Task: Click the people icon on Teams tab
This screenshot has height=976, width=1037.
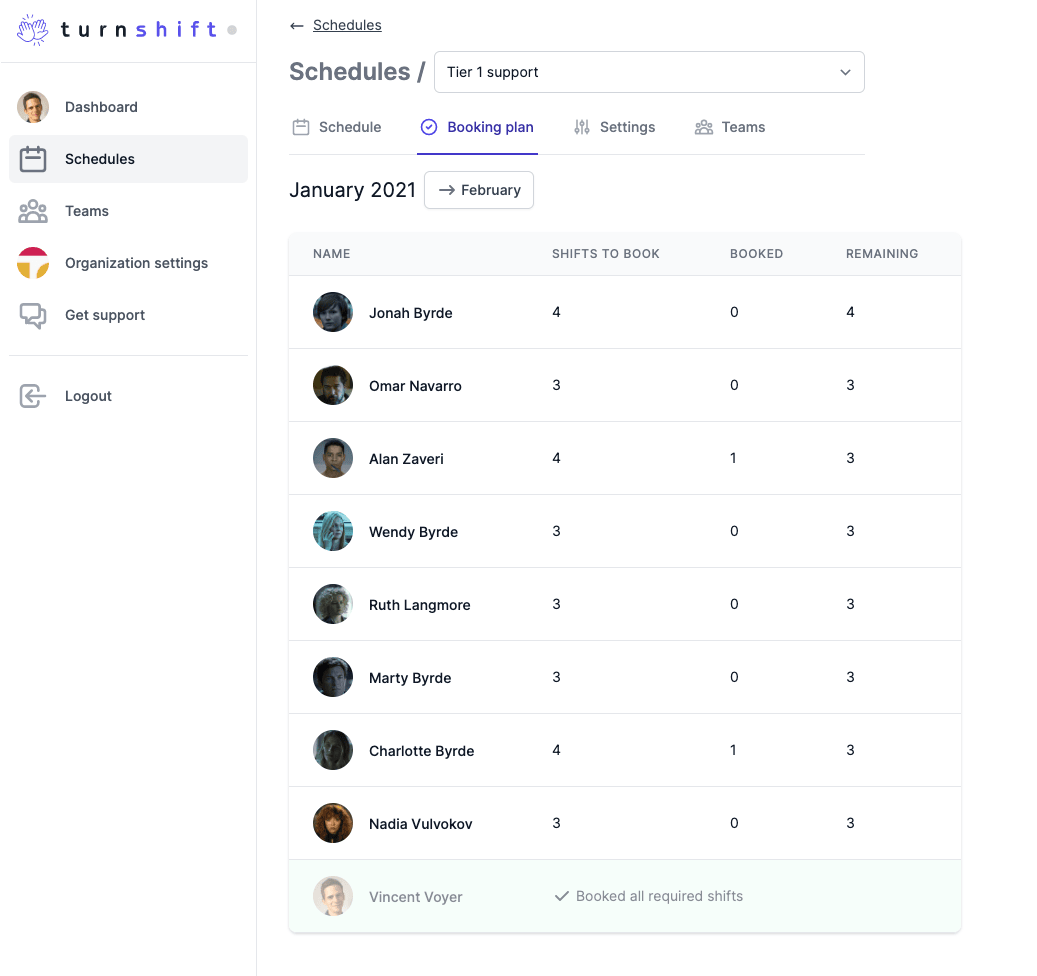Action: 704,127
